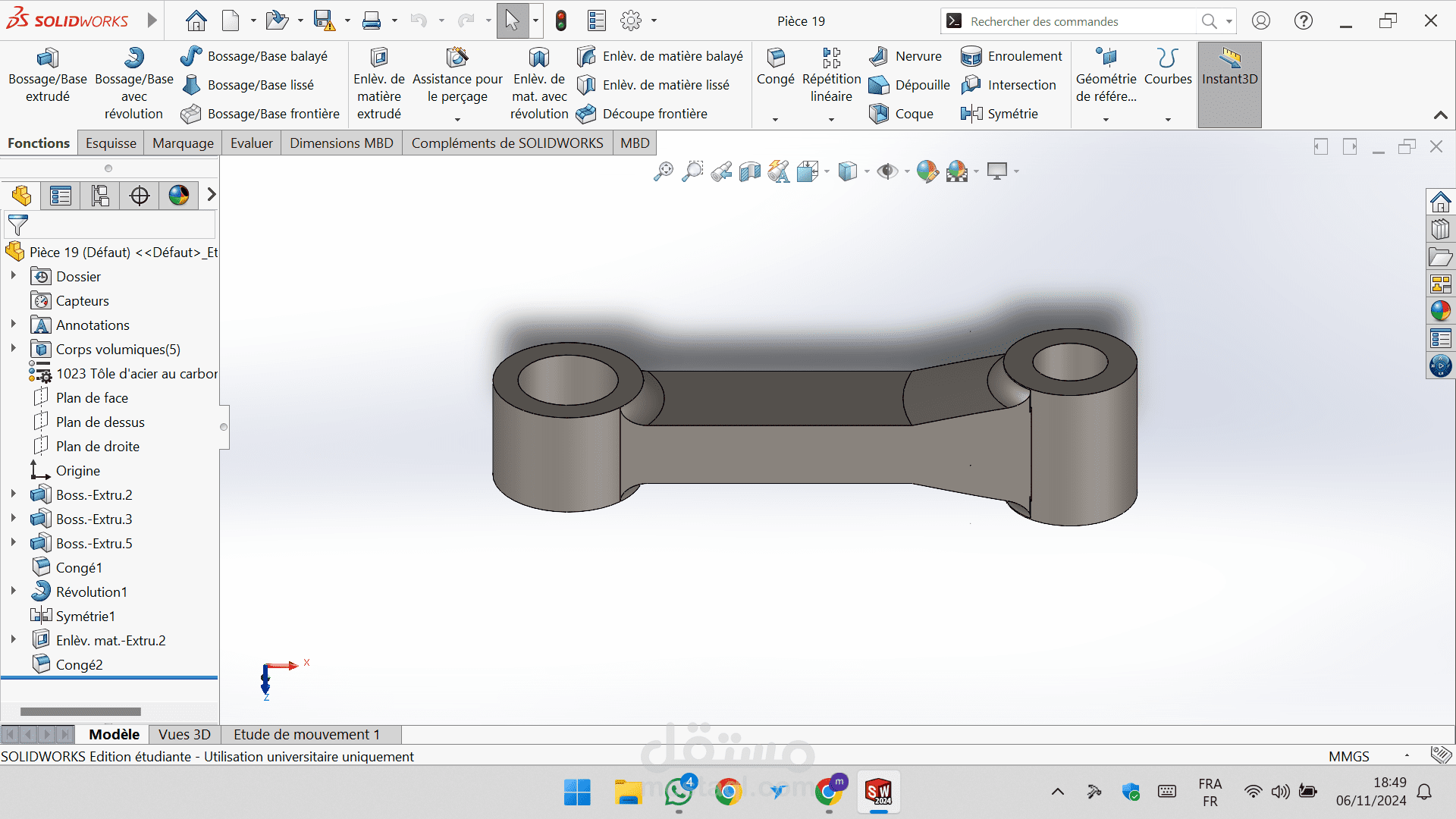Click the Symétrie mirror tool
The image size is (1456, 819).
(999, 114)
